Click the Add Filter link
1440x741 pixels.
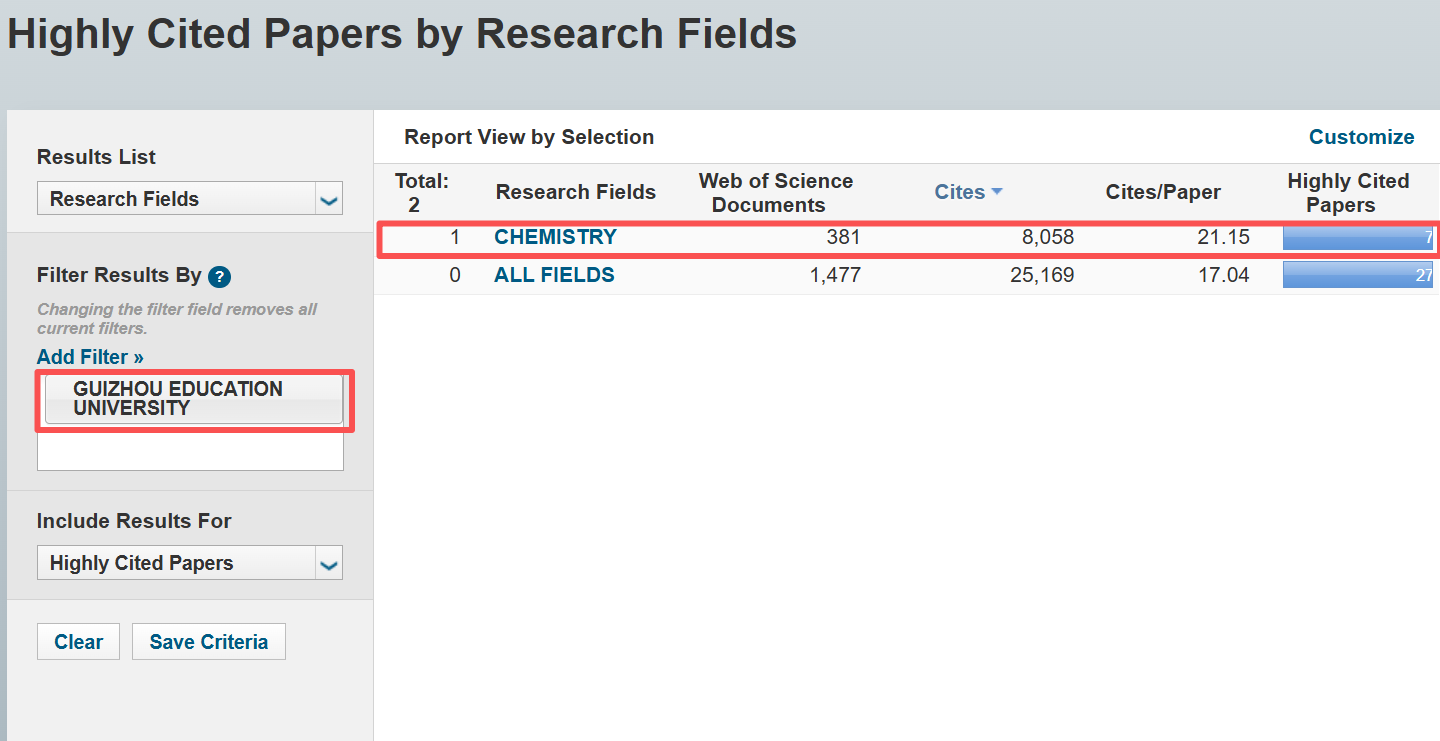click(90, 357)
